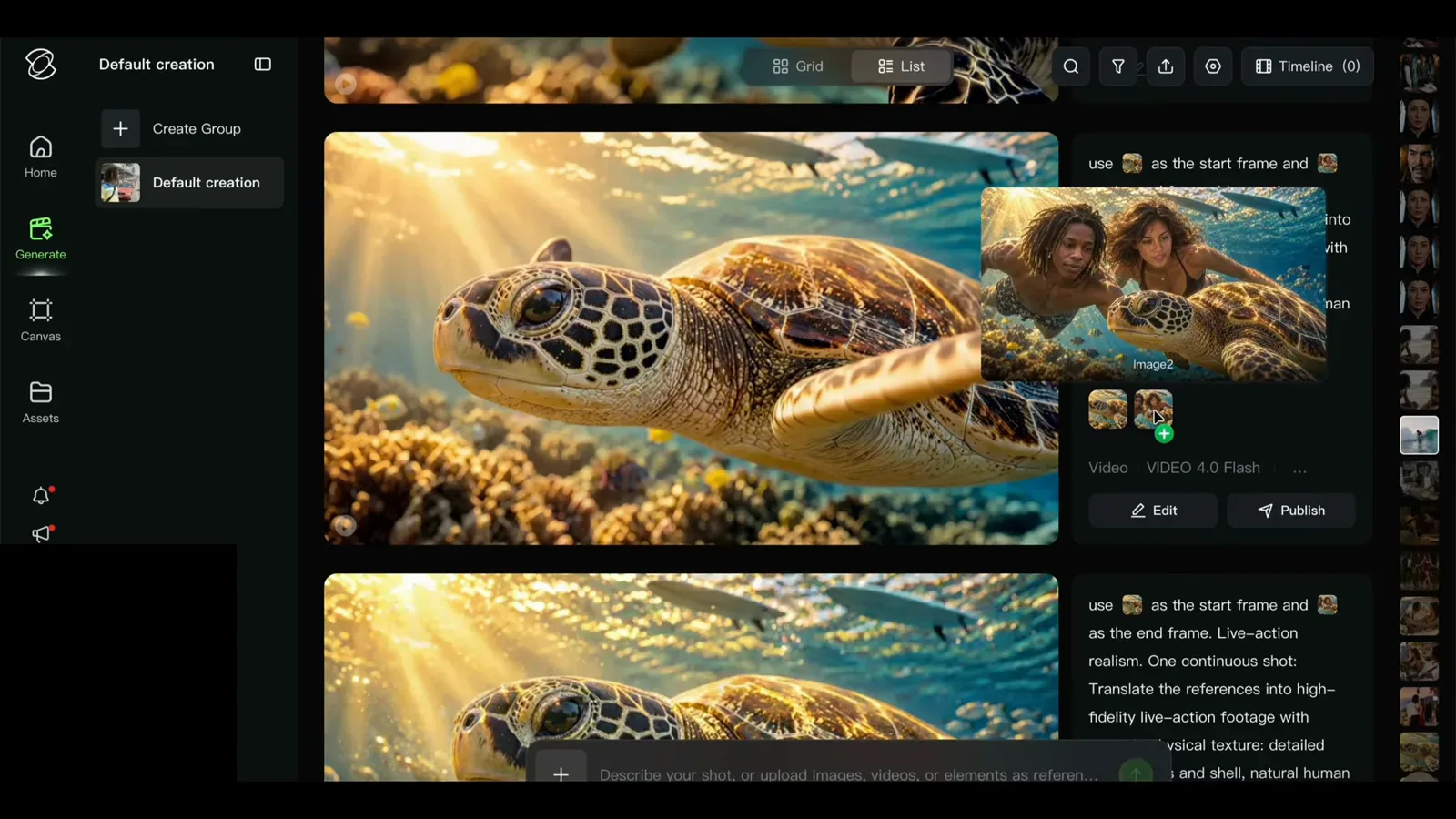1456x819 pixels.
Task: Click inline start frame thumbnail in lower prompt
Action: tap(1132, 605)
